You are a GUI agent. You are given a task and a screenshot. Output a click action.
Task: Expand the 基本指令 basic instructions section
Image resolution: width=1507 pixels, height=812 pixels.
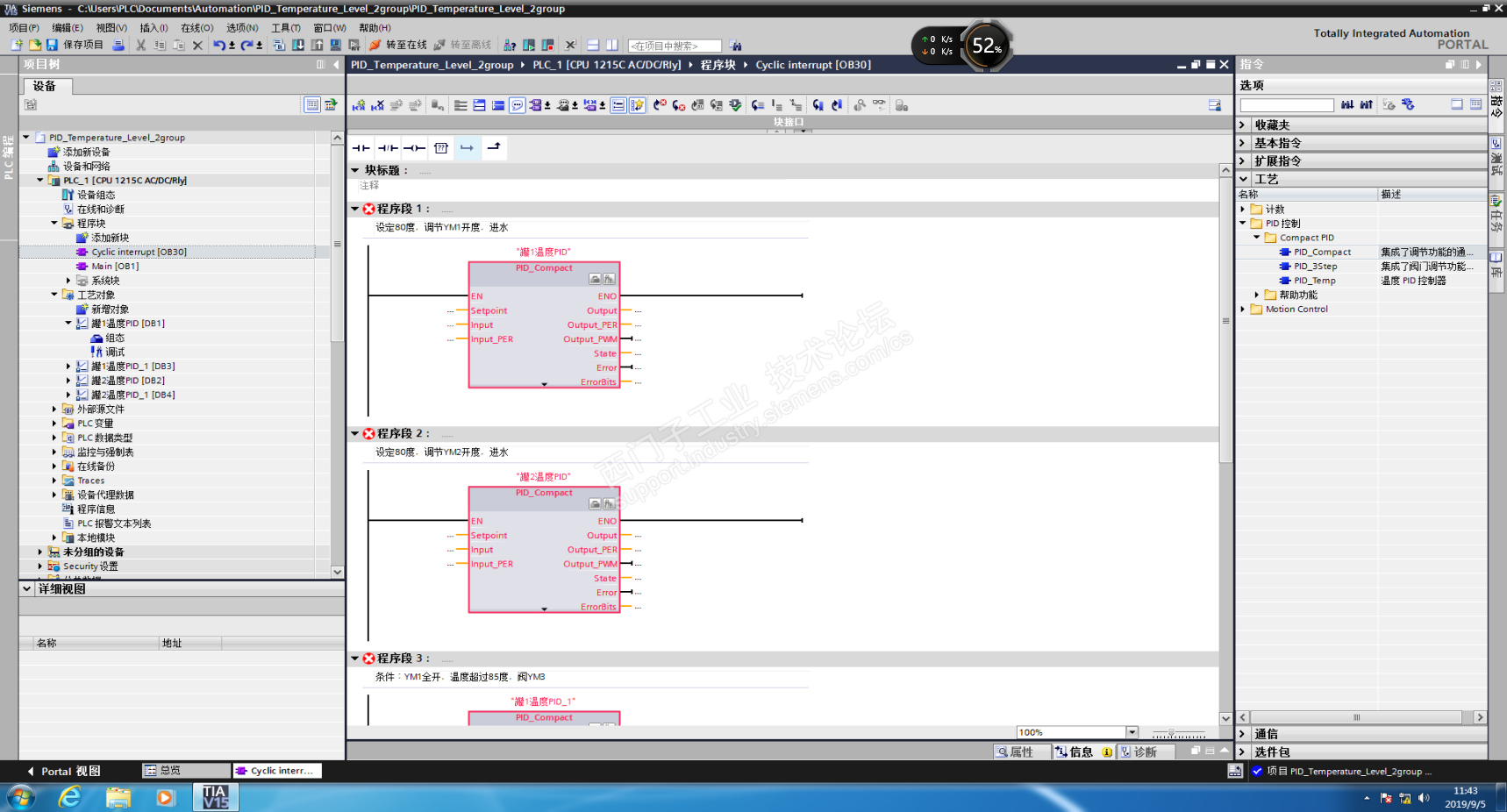click(1242, 143)
